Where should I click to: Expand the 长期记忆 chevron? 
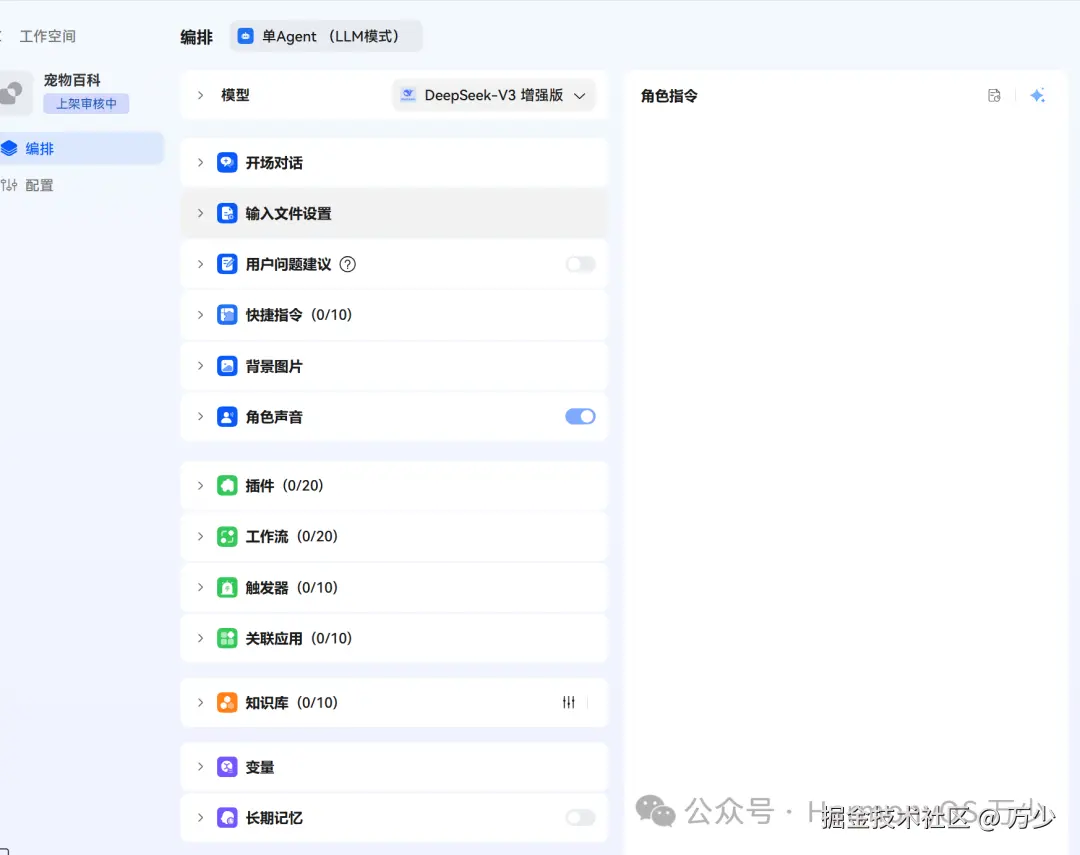[200, 818]
